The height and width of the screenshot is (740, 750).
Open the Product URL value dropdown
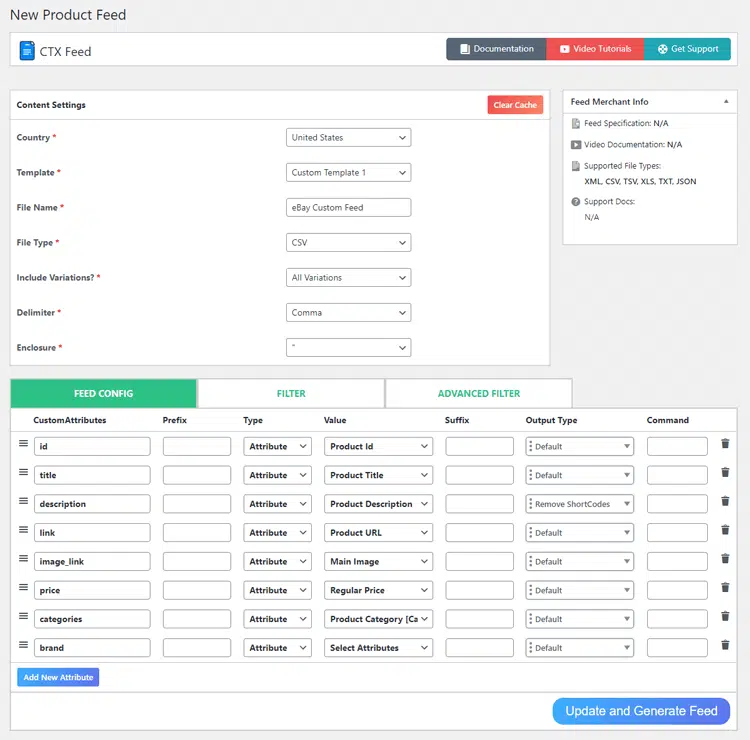[378, 532]
